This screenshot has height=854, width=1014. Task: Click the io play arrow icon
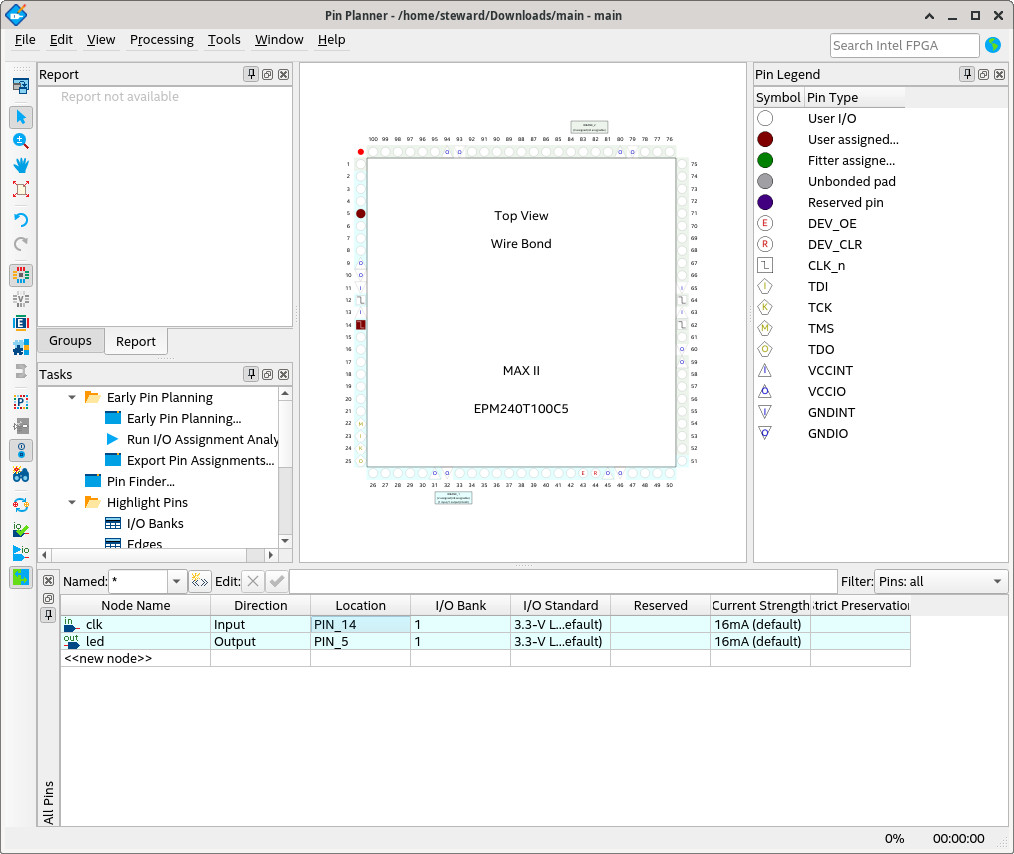pyautogui.click(x=21, y=553)
